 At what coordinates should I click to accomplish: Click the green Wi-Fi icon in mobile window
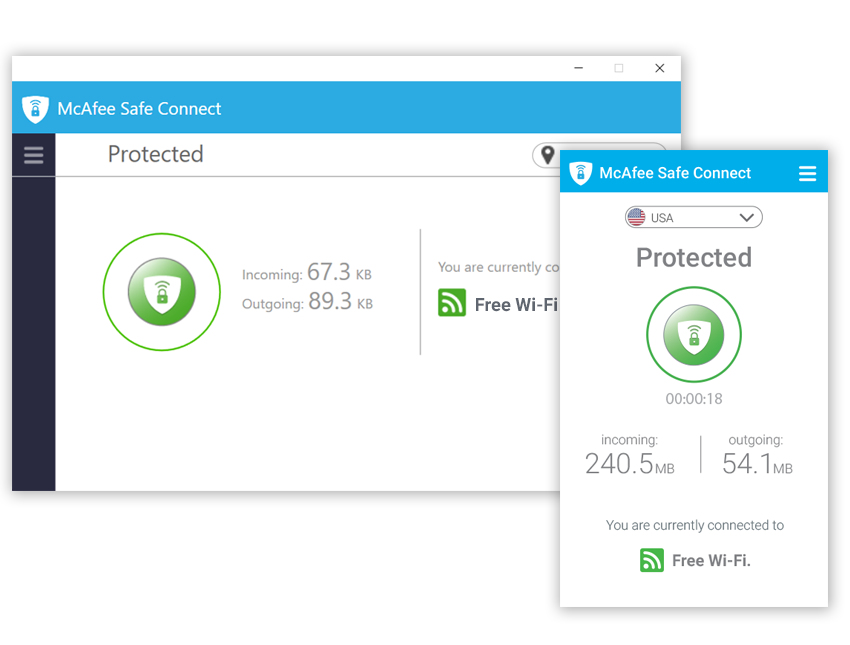click(x=652, y=560)
